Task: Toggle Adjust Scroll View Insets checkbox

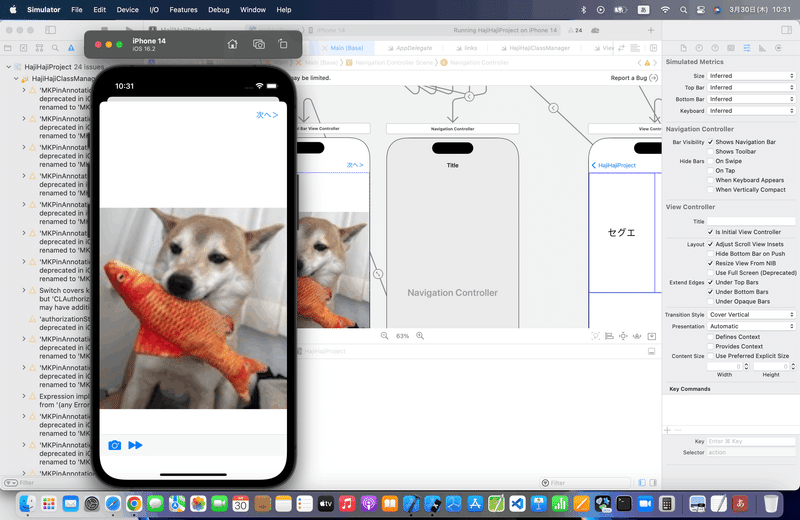Action: point(710,244)
